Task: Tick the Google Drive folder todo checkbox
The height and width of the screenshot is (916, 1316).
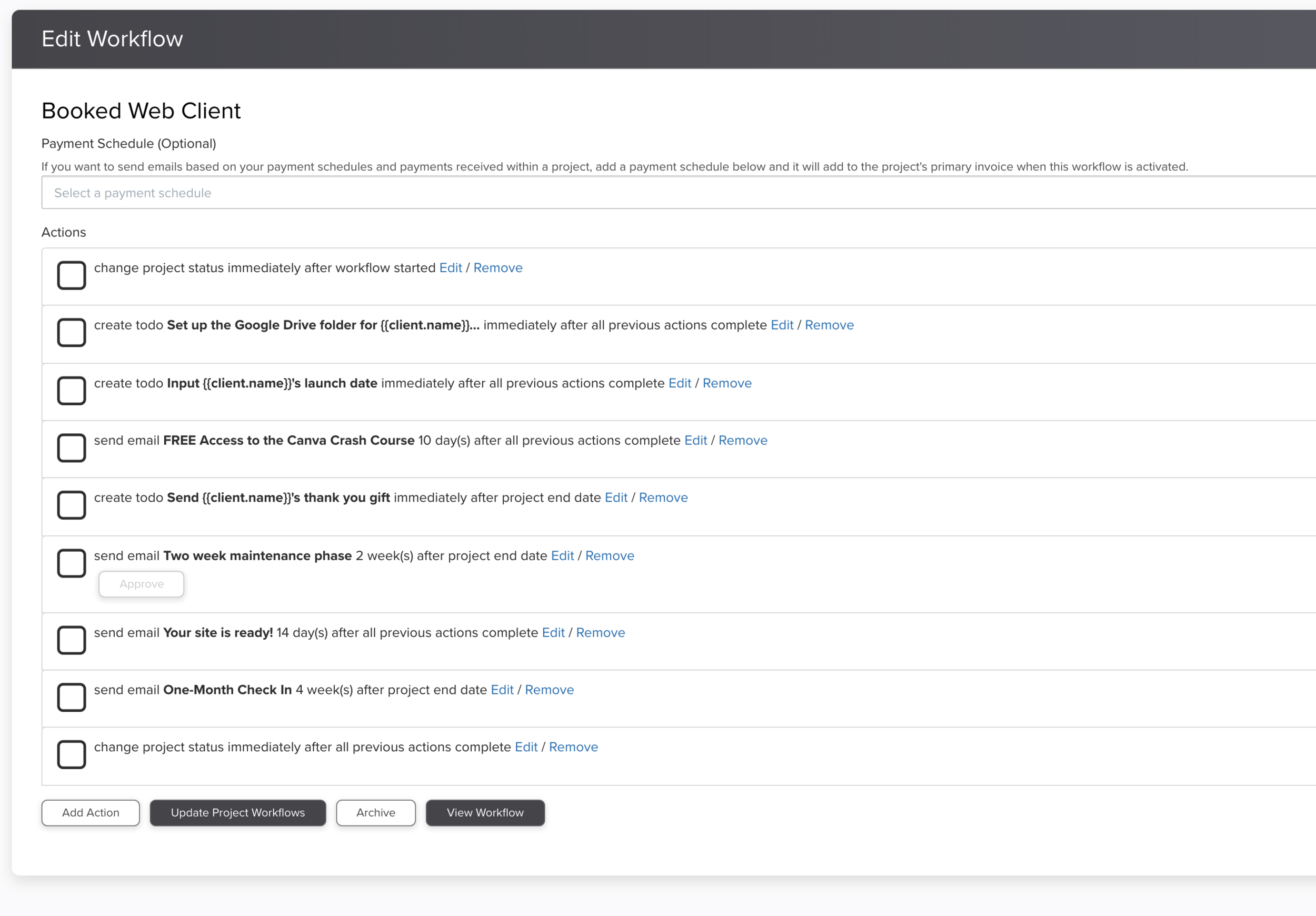Action: click(72, 333)
